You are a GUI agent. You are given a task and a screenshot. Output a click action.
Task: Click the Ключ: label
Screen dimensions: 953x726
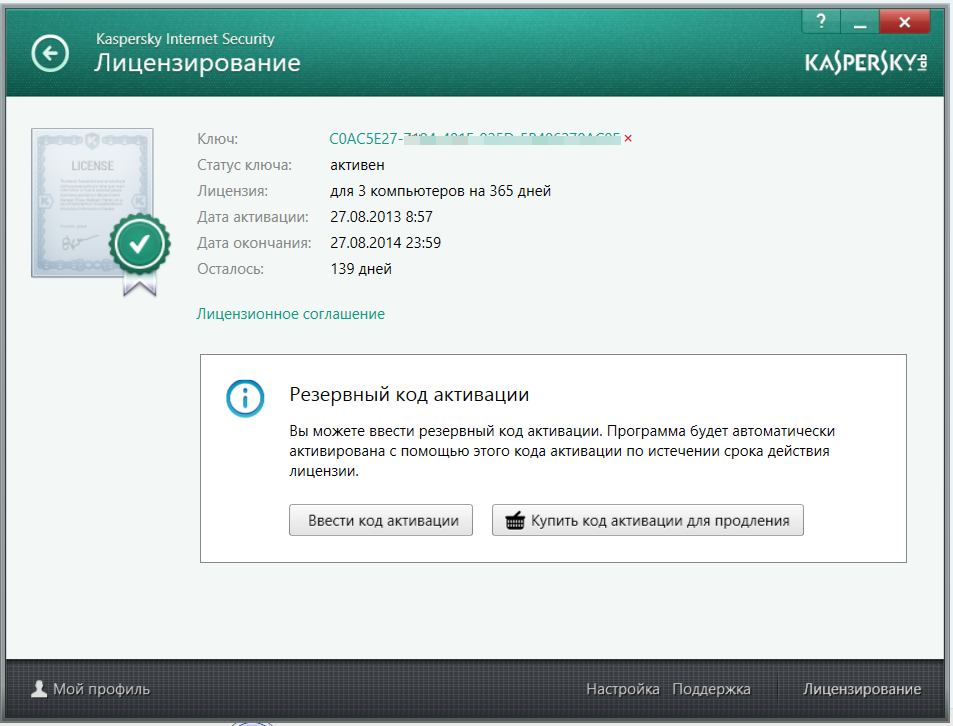click(218, 139)
